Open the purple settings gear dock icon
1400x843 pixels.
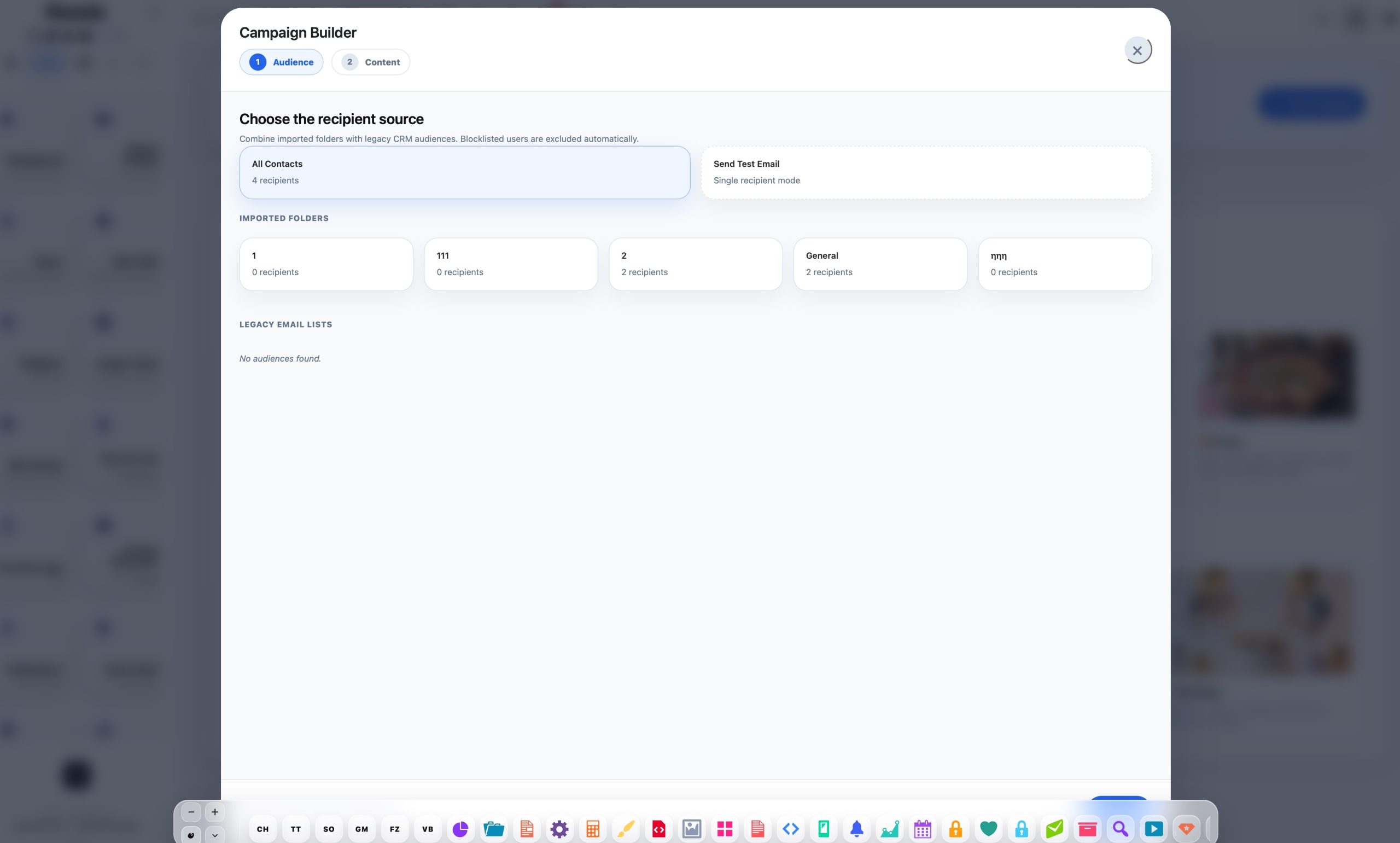pyautogui.click(x=560, y=829)
